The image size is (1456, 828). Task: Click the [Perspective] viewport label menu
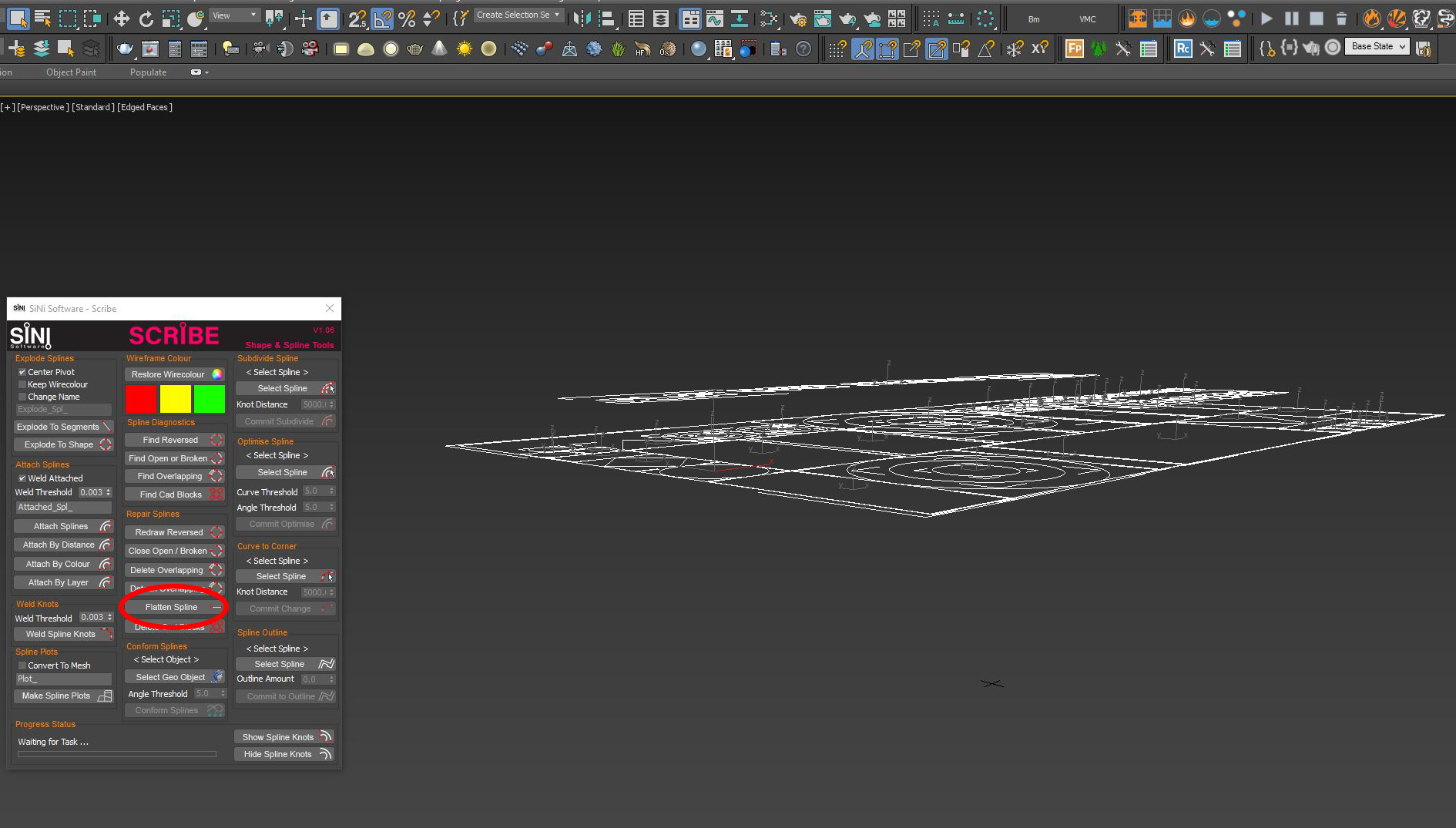tap(43, 107)
